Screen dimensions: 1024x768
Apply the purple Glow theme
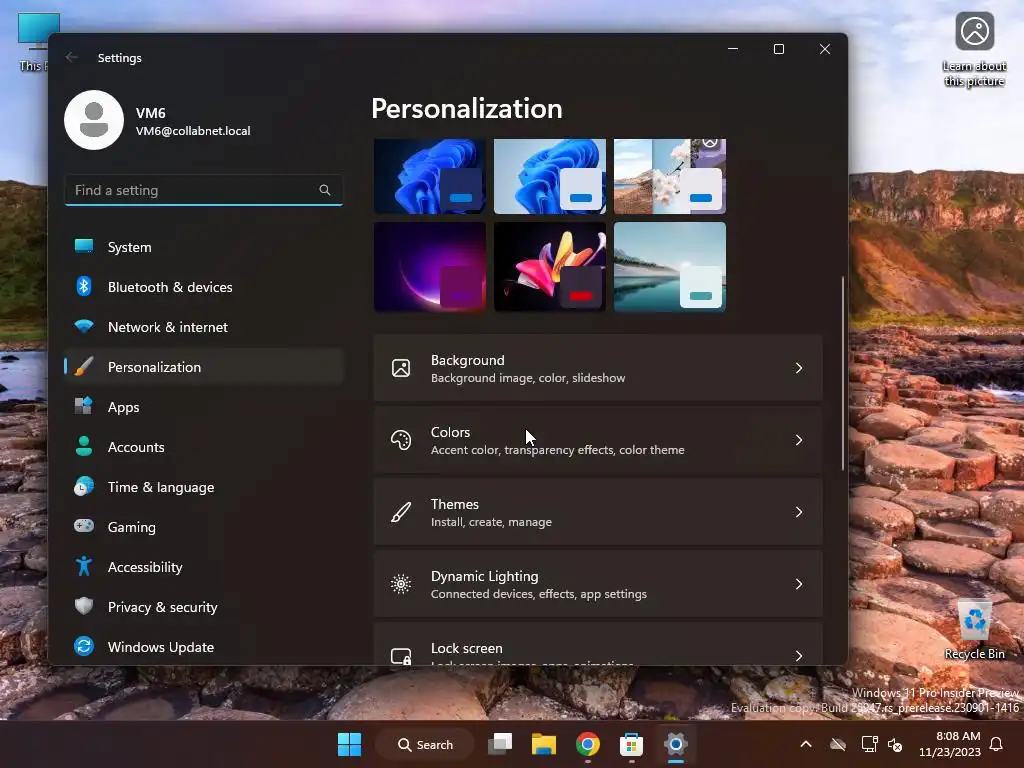click(430, 266)
